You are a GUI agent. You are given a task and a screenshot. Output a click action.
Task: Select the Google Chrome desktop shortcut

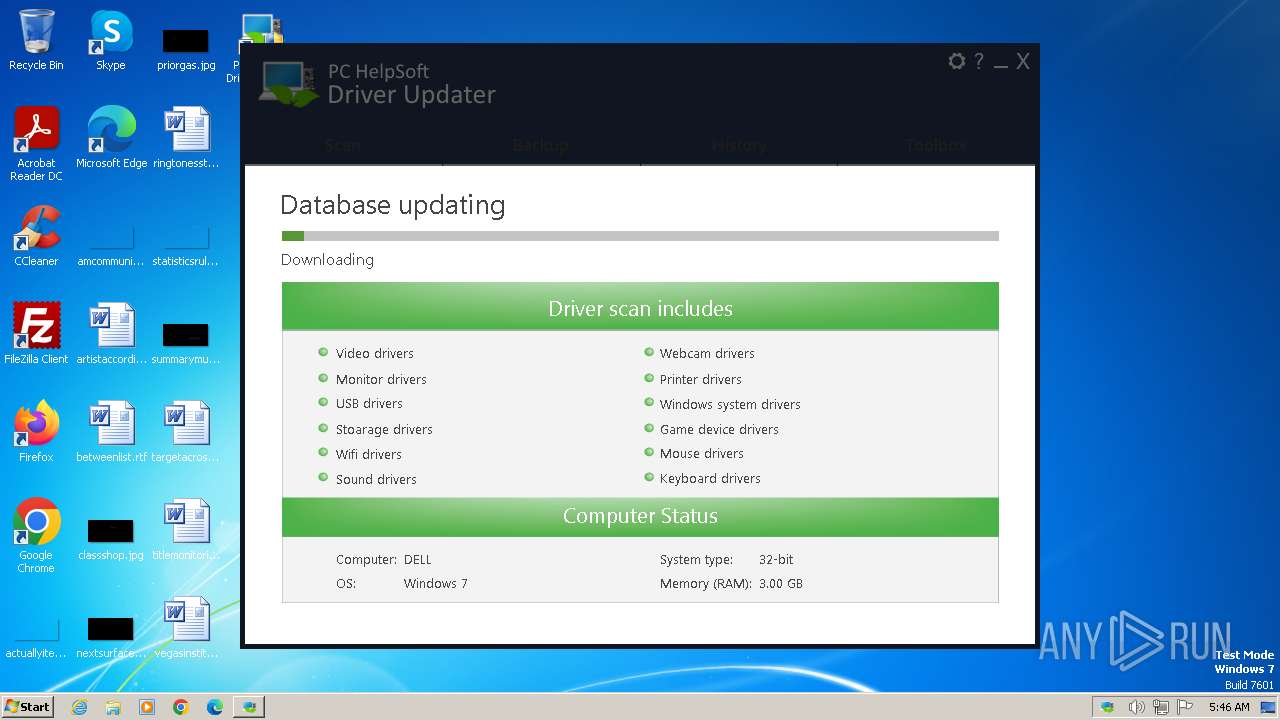[x=36, y=536]
